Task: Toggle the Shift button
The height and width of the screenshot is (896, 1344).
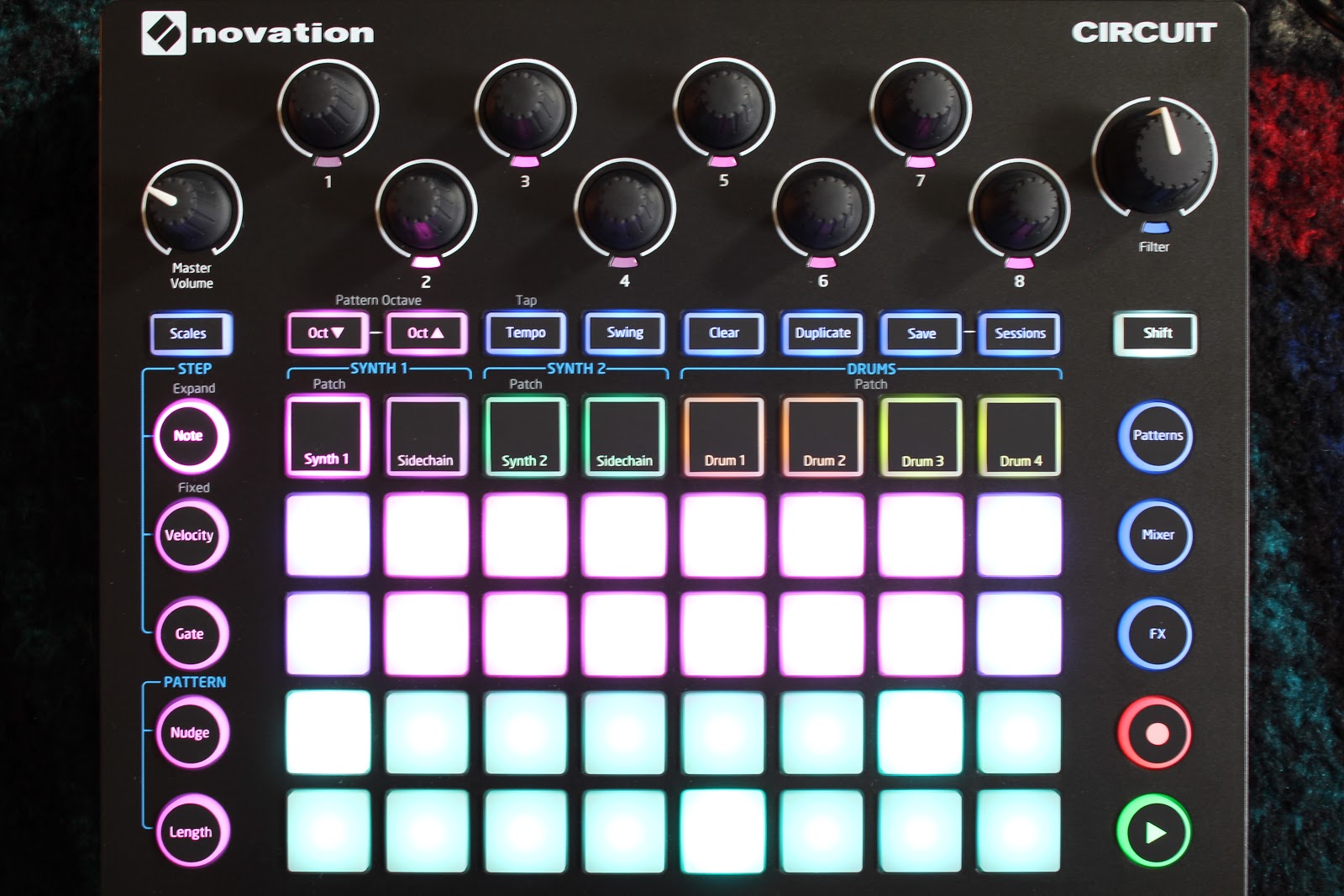Action: (x=1155, y=333)
